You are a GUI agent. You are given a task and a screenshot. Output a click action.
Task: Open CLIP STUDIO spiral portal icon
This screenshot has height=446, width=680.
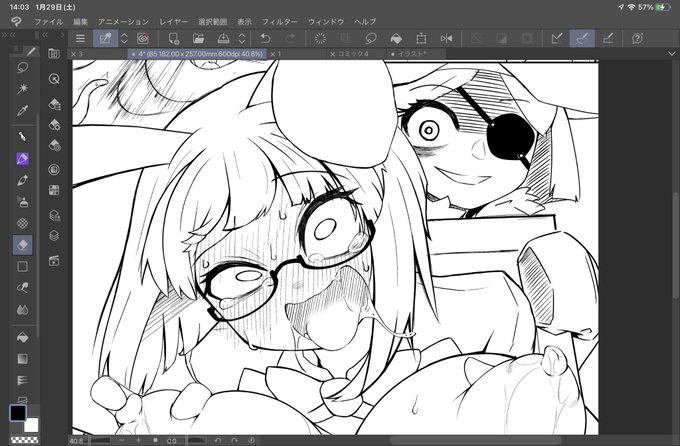(143, 39)
